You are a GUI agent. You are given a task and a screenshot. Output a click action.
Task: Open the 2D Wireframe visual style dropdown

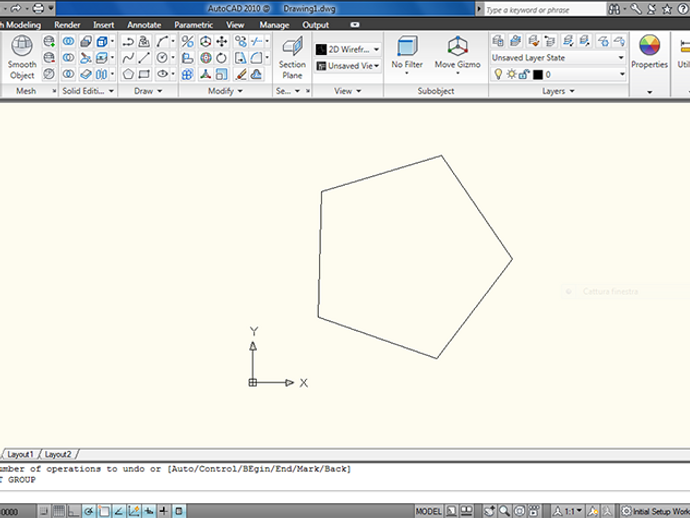pyautogui.click(x=348, y=49)
